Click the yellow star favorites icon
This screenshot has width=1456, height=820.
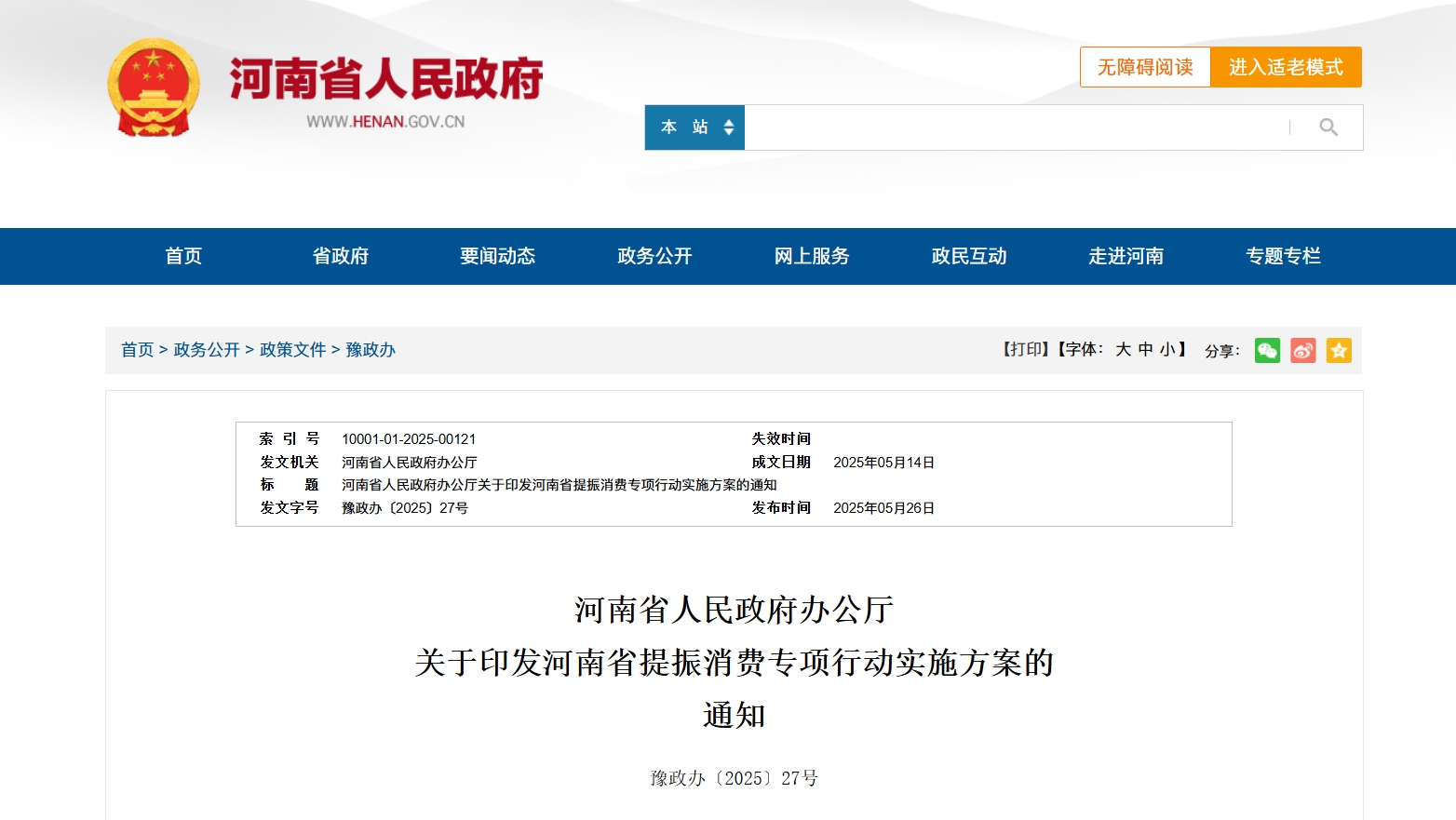(x=1339, y=351)
